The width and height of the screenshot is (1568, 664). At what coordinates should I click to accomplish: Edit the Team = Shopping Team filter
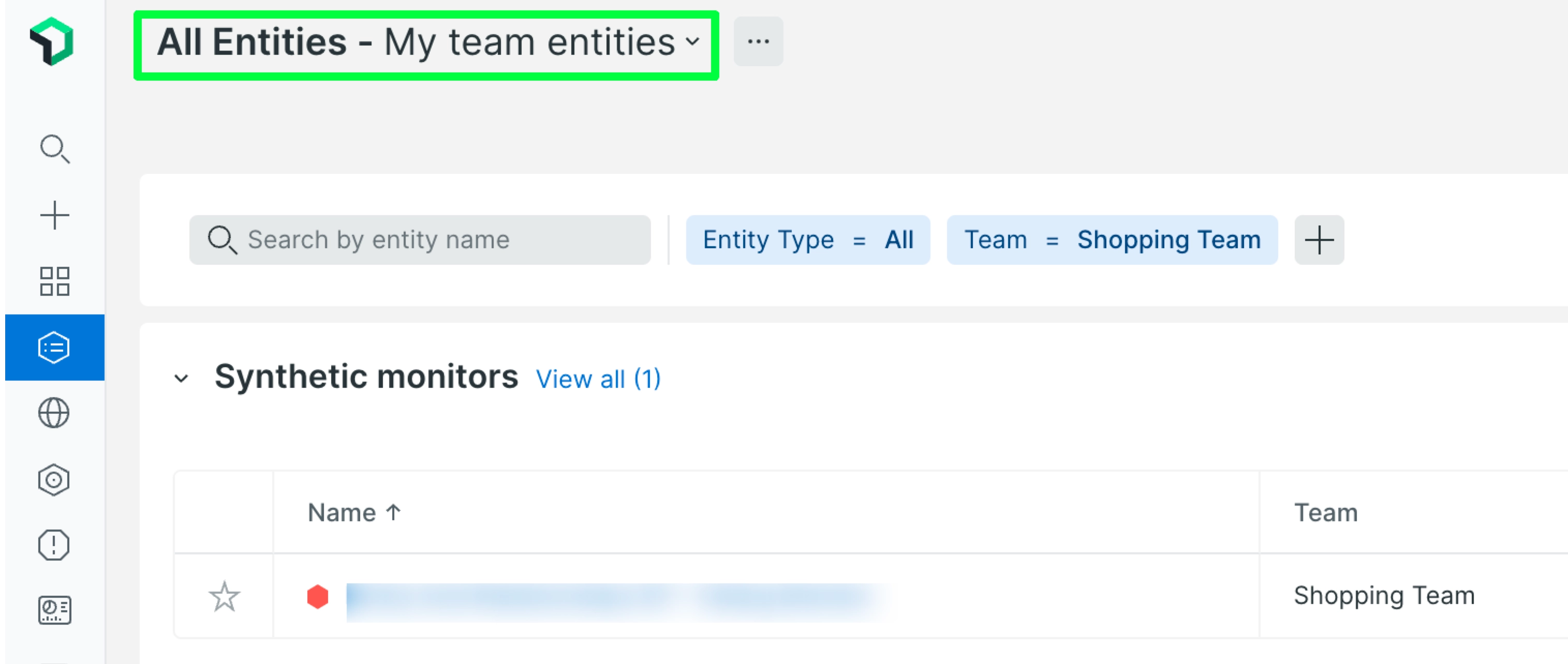[x=1112, y=239]
